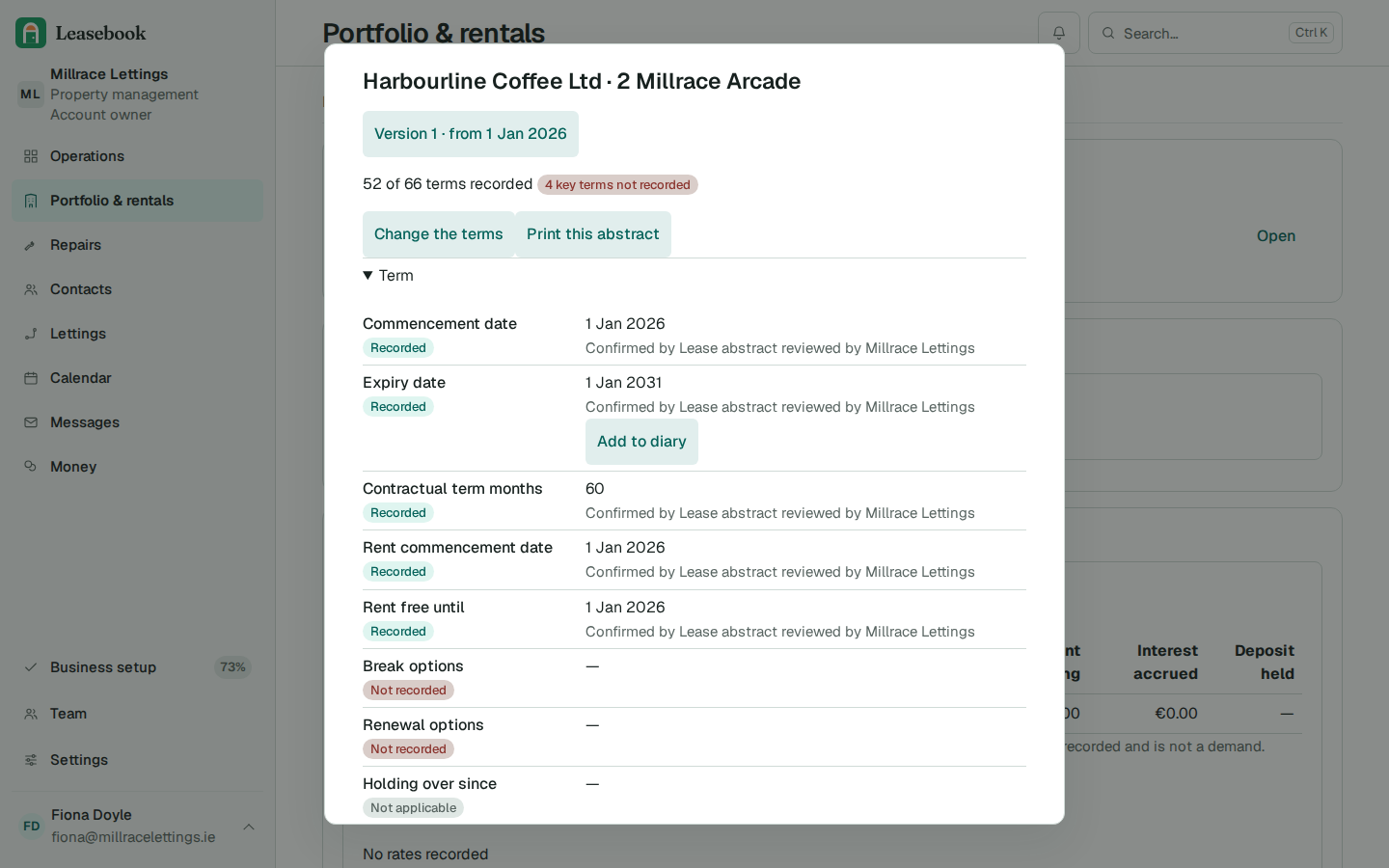The image size is (1389, 868).
Task: Click Change the terms button
Action: click(439, 234)
